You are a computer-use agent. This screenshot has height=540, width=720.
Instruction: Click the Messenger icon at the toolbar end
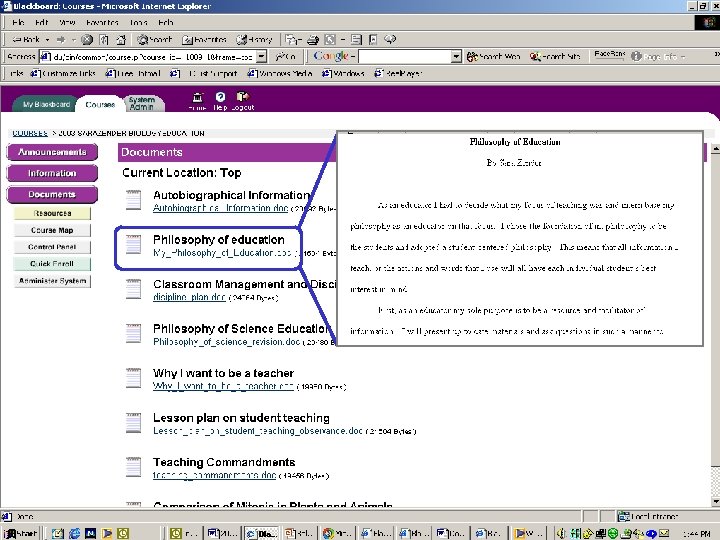(x=390, y=39)
